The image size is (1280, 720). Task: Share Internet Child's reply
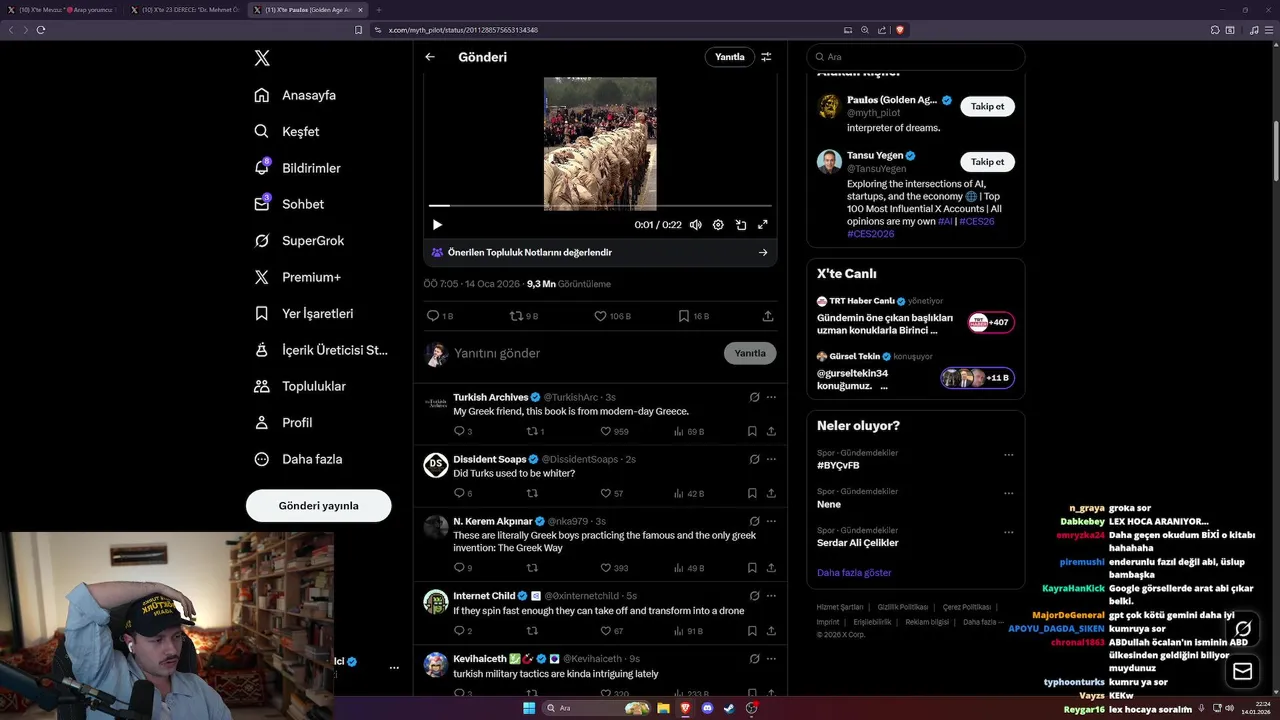coord(771,631)
